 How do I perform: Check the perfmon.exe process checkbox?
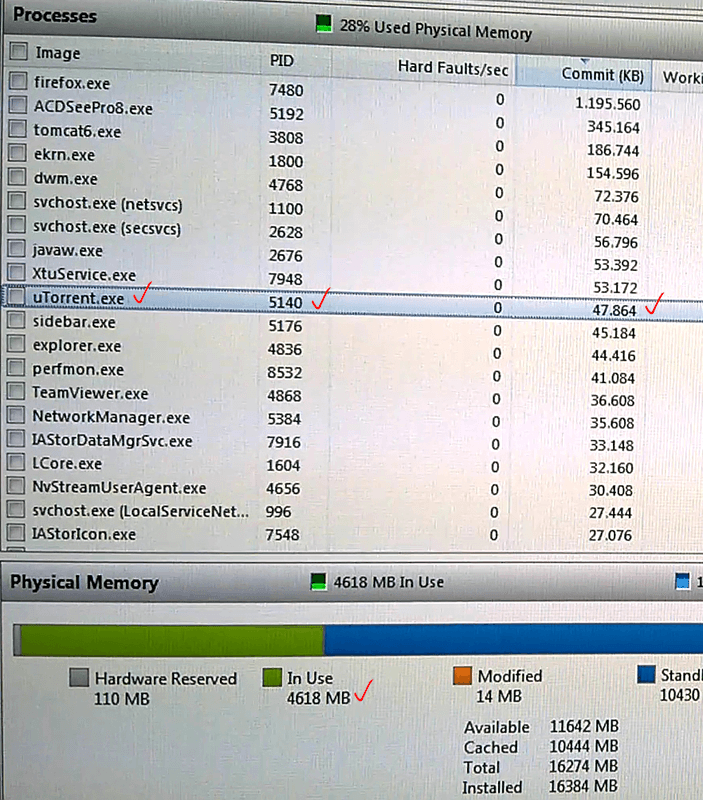(x=15, y=367)
